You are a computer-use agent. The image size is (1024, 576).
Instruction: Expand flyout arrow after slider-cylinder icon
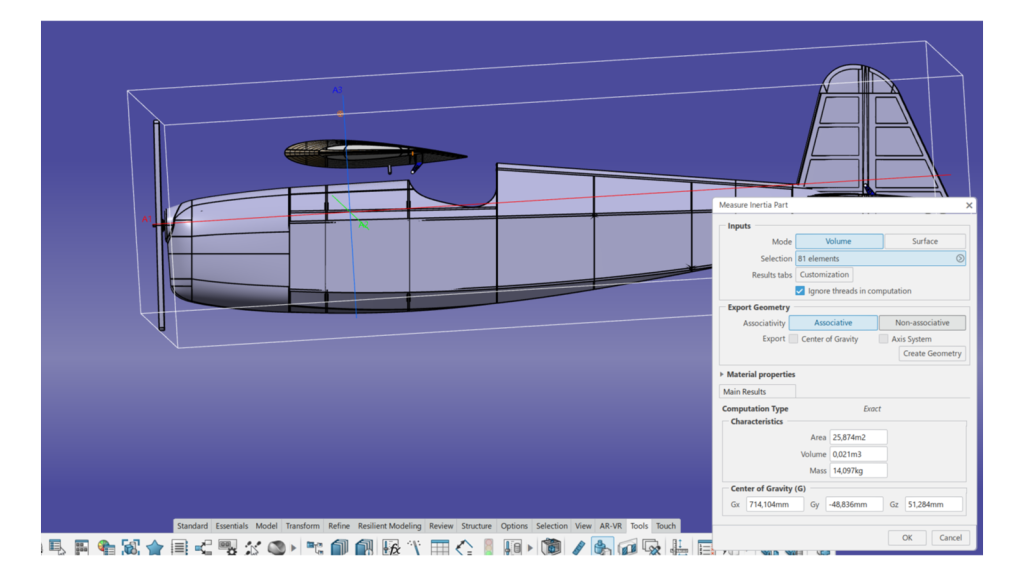click(x=530, y=548)
